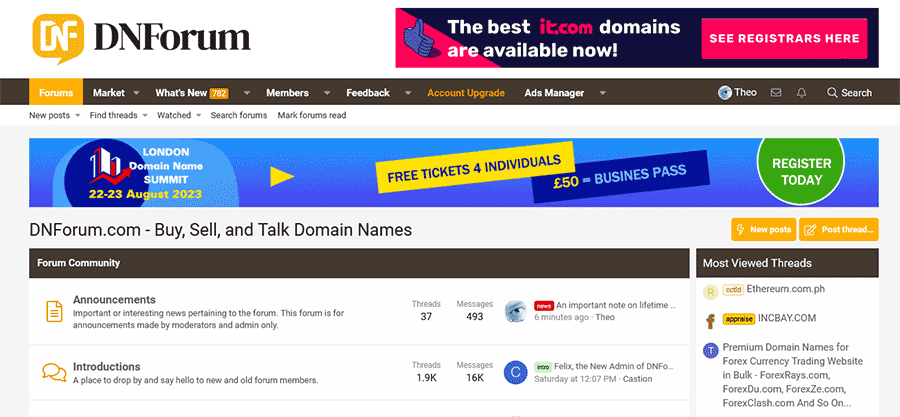900x417 pixels.
Task: Click the green intro label
Action: tap(543, 367)
